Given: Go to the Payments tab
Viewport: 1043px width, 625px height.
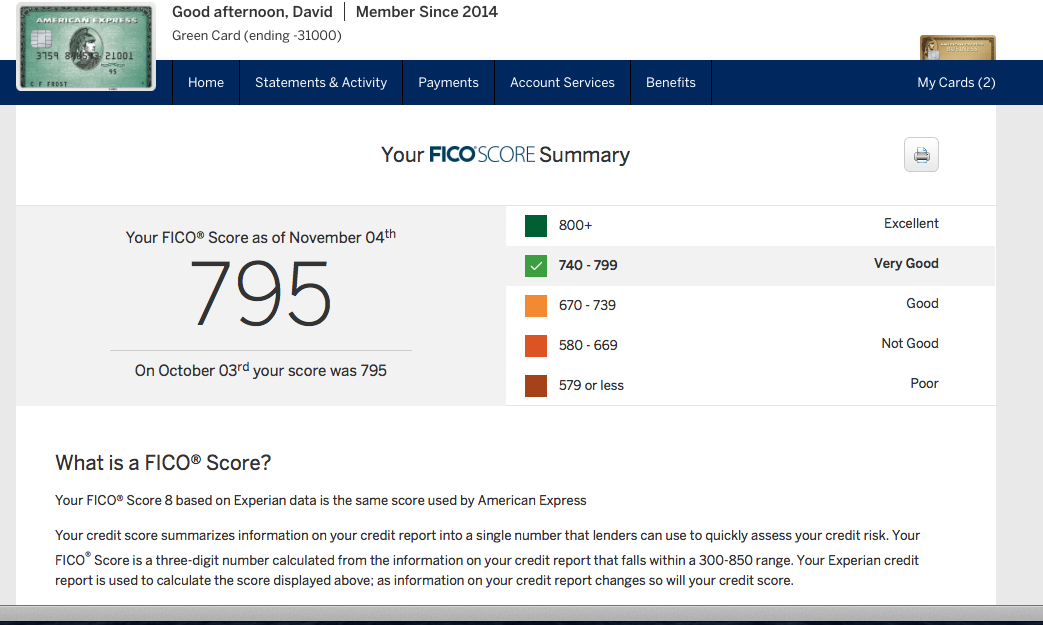Looking at the screenshot, I should 448,83.
